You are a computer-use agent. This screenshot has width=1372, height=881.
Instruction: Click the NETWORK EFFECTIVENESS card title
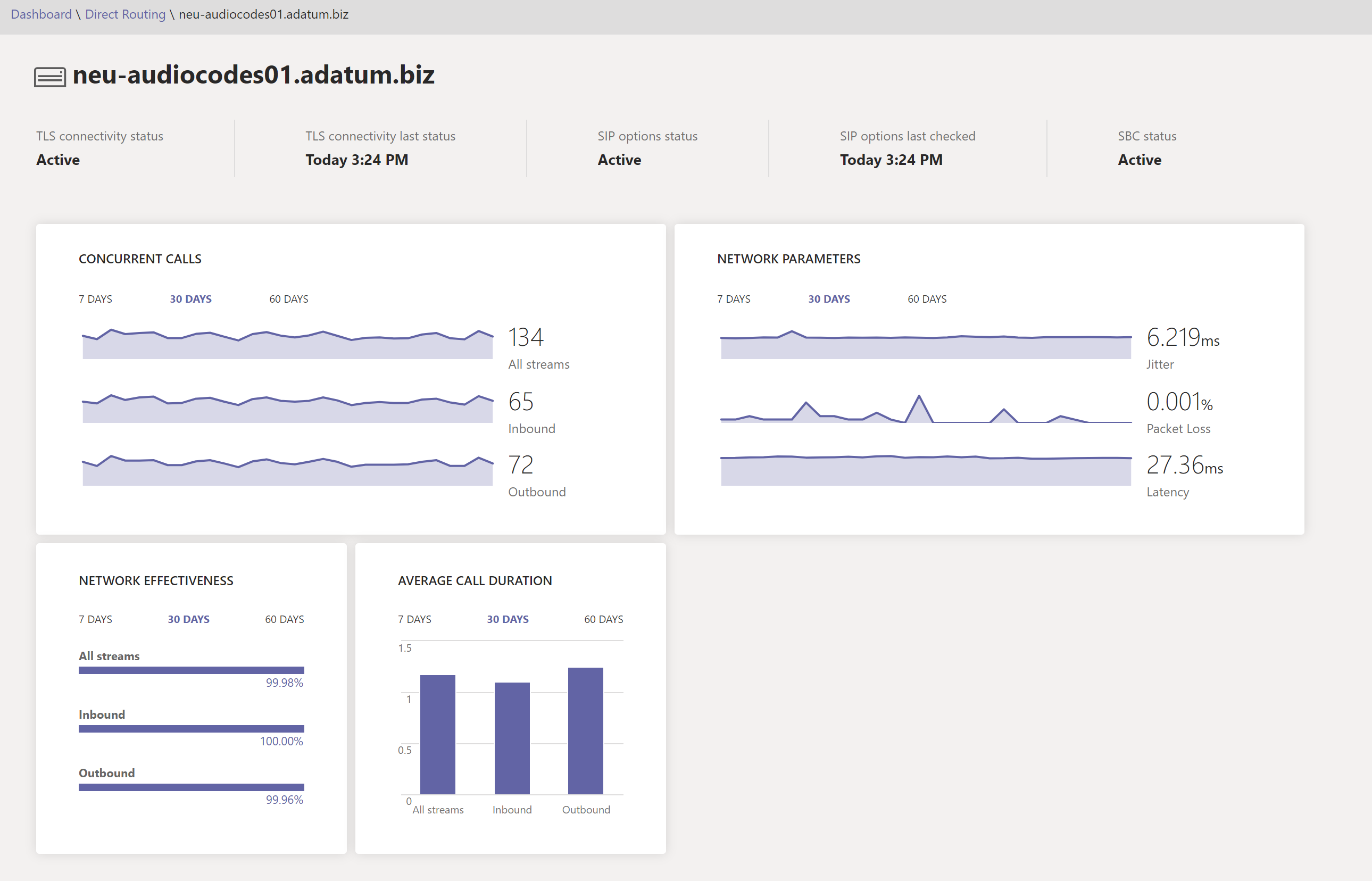156,580
